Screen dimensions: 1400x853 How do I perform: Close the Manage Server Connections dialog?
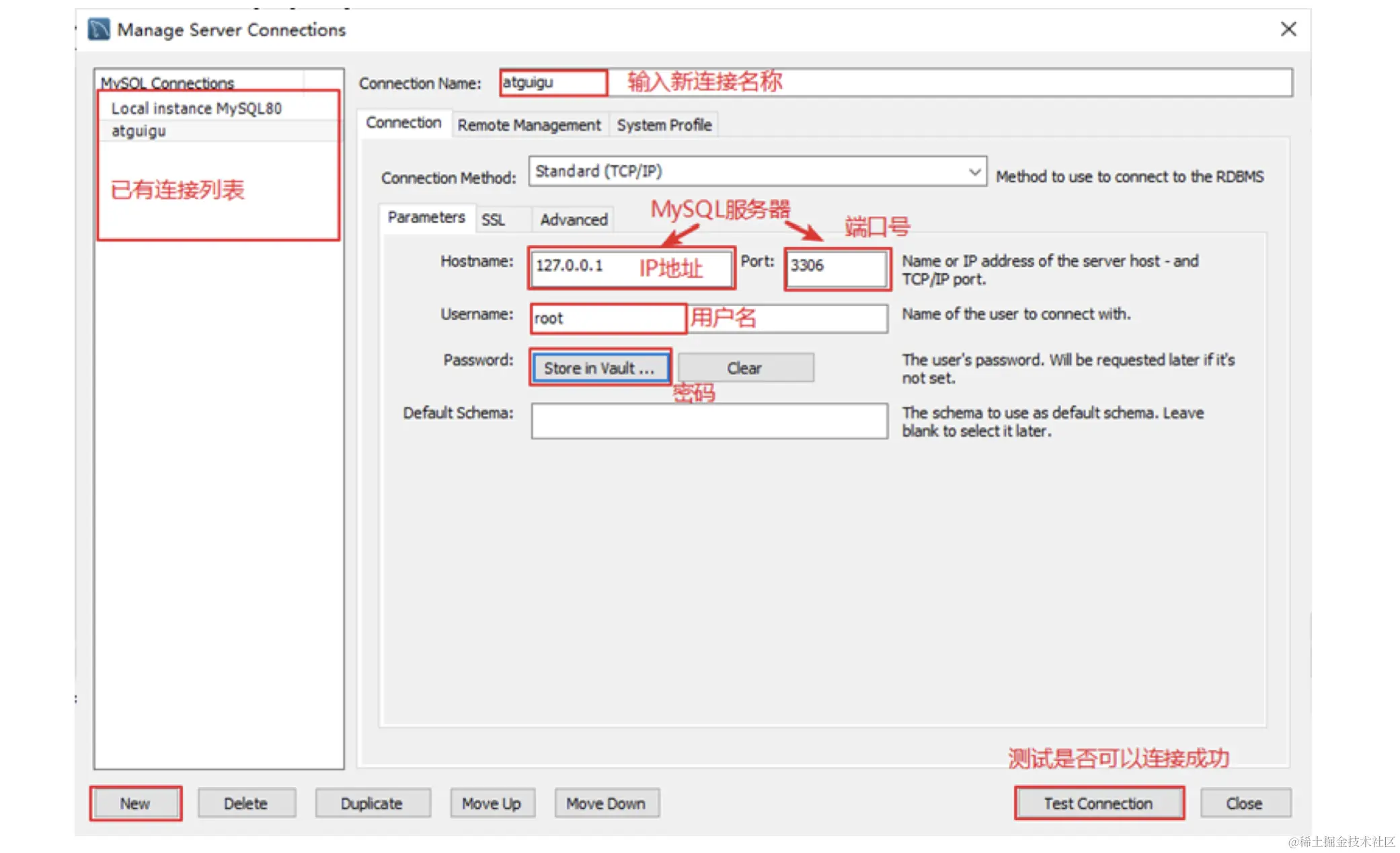[x=1288, y=29]
